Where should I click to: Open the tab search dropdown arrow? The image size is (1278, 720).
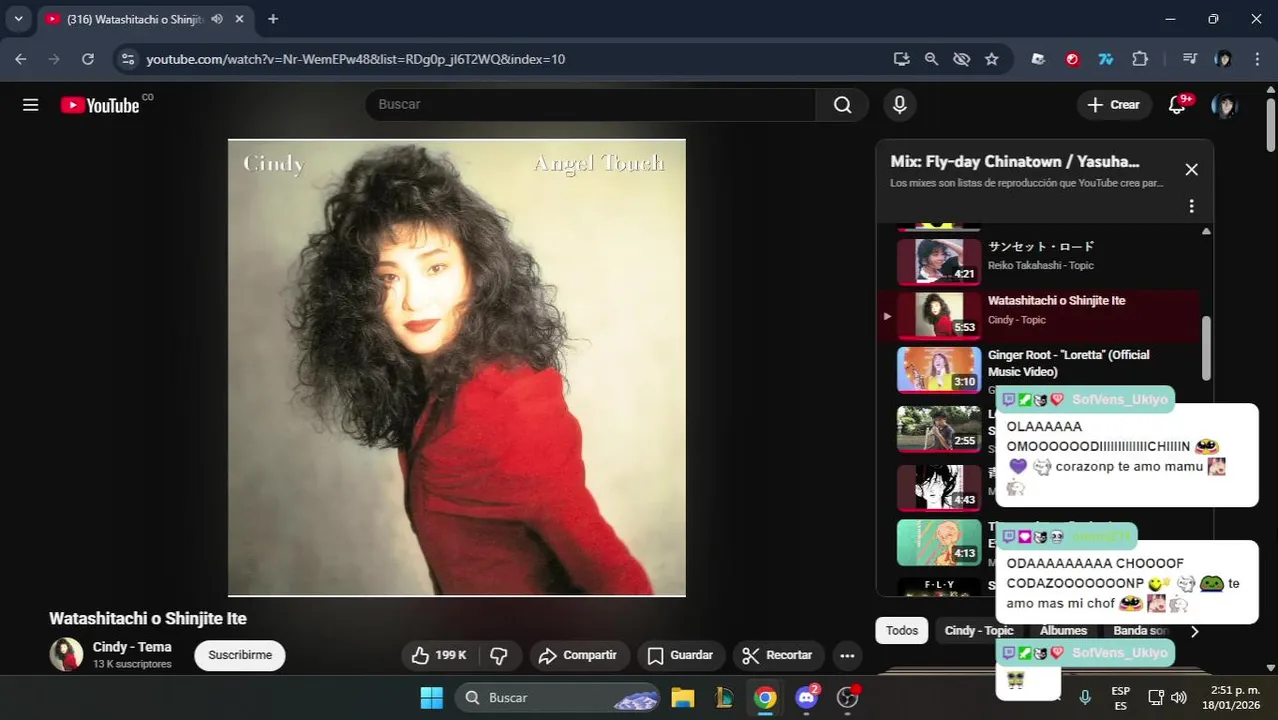18,19
